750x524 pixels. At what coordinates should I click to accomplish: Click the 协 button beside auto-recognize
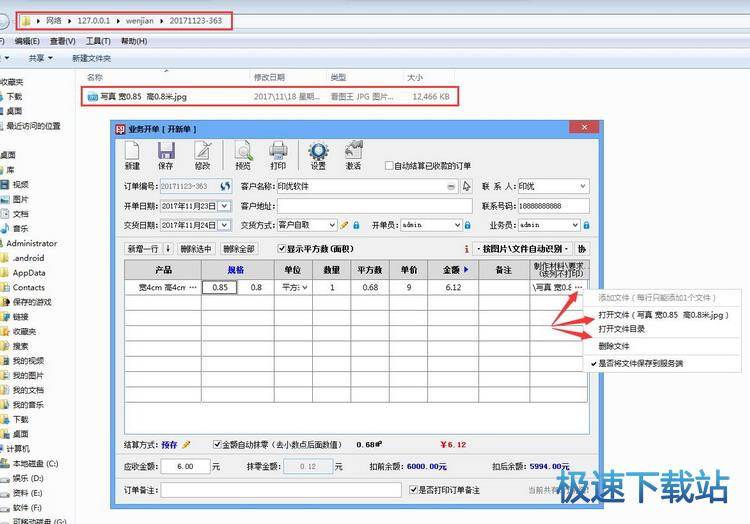pyautogui.click(x=582, y=249)
